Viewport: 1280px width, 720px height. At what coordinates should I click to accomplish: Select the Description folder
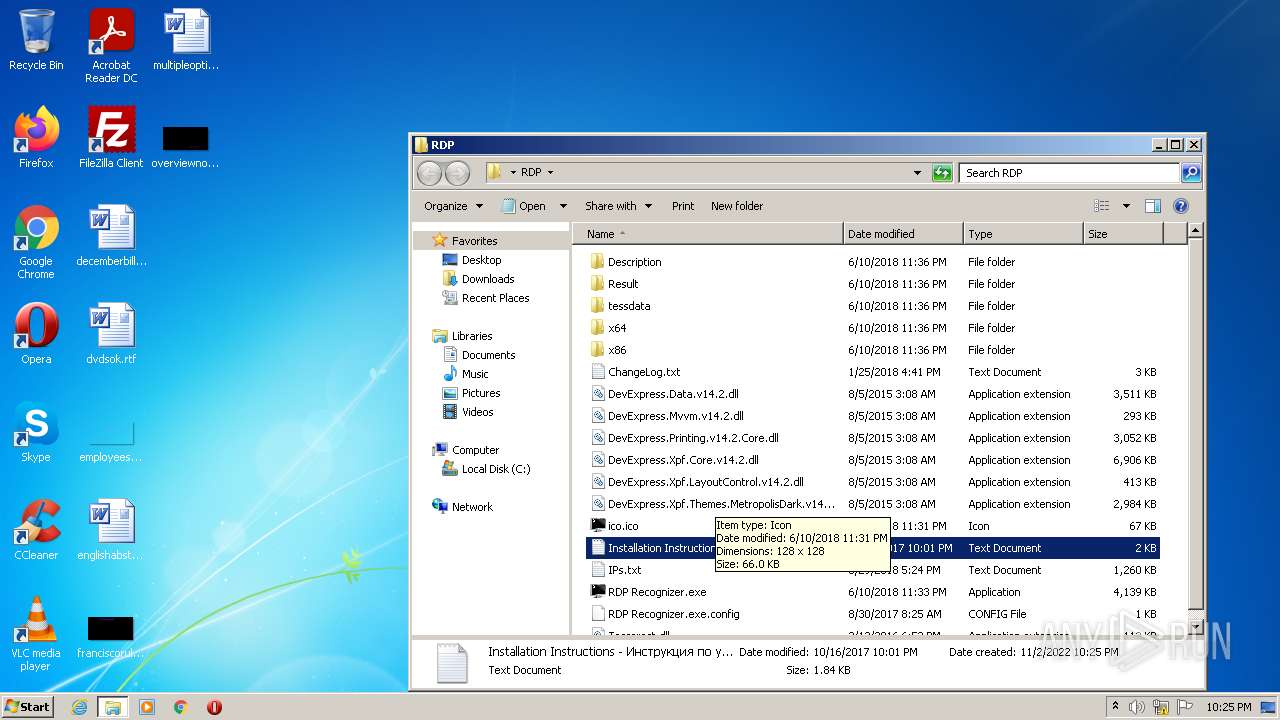pos(634,262)
